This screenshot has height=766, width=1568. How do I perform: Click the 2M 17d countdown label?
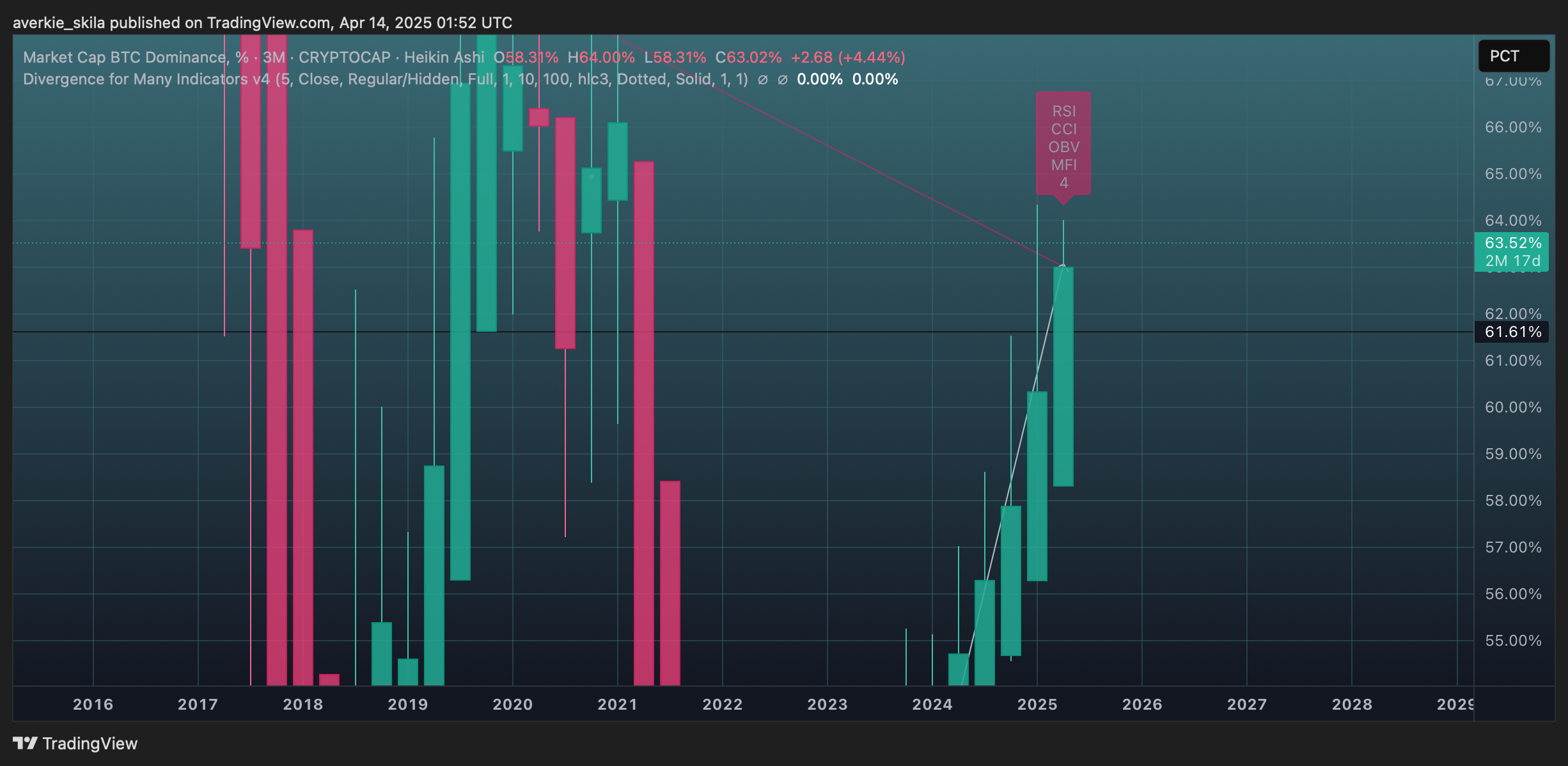click(x=1512, y=262)
